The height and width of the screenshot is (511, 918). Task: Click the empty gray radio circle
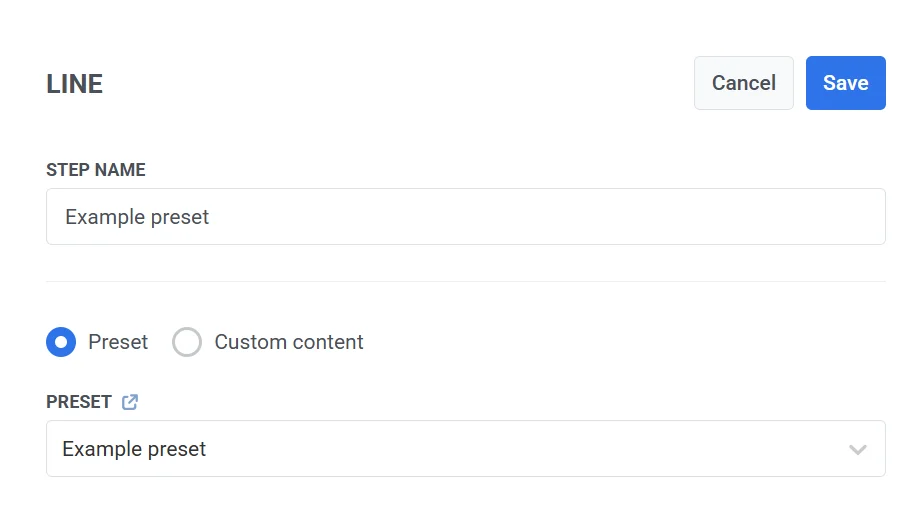pos(187,342)
